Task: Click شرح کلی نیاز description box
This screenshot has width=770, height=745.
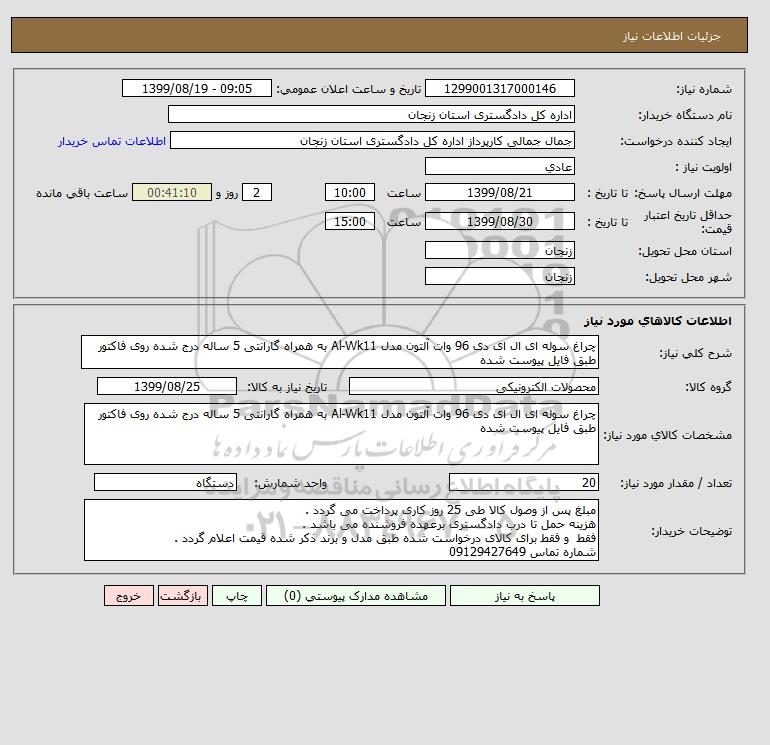Action: click(340, 352)
